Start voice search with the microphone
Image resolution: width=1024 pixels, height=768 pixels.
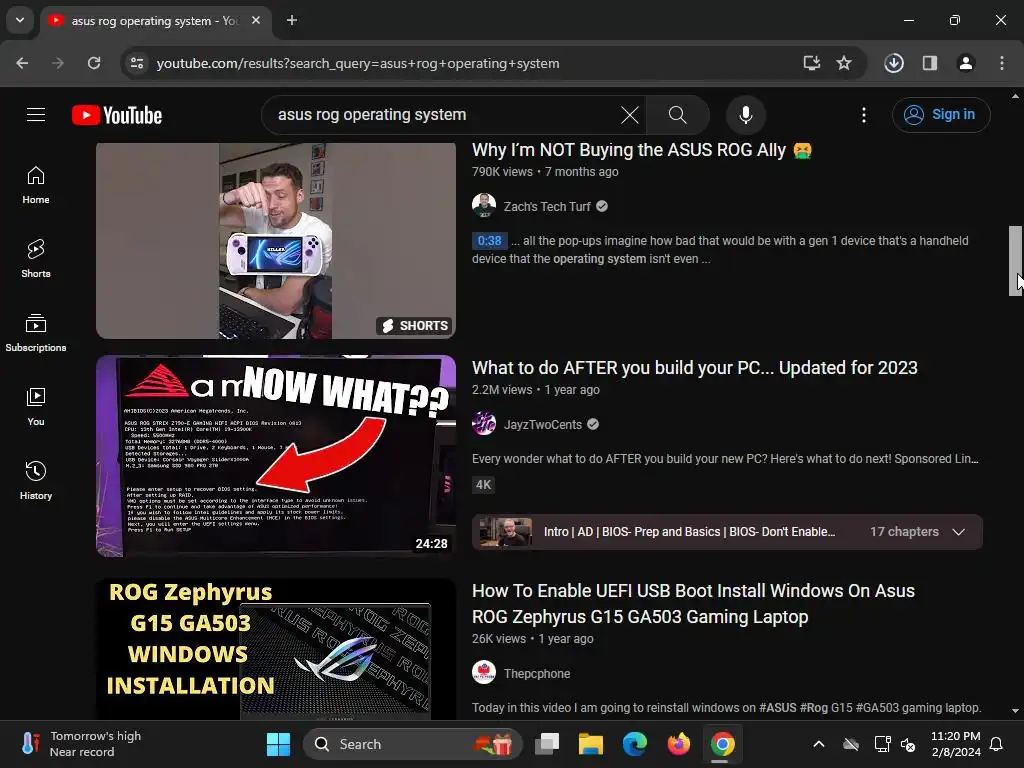[745, 115]
